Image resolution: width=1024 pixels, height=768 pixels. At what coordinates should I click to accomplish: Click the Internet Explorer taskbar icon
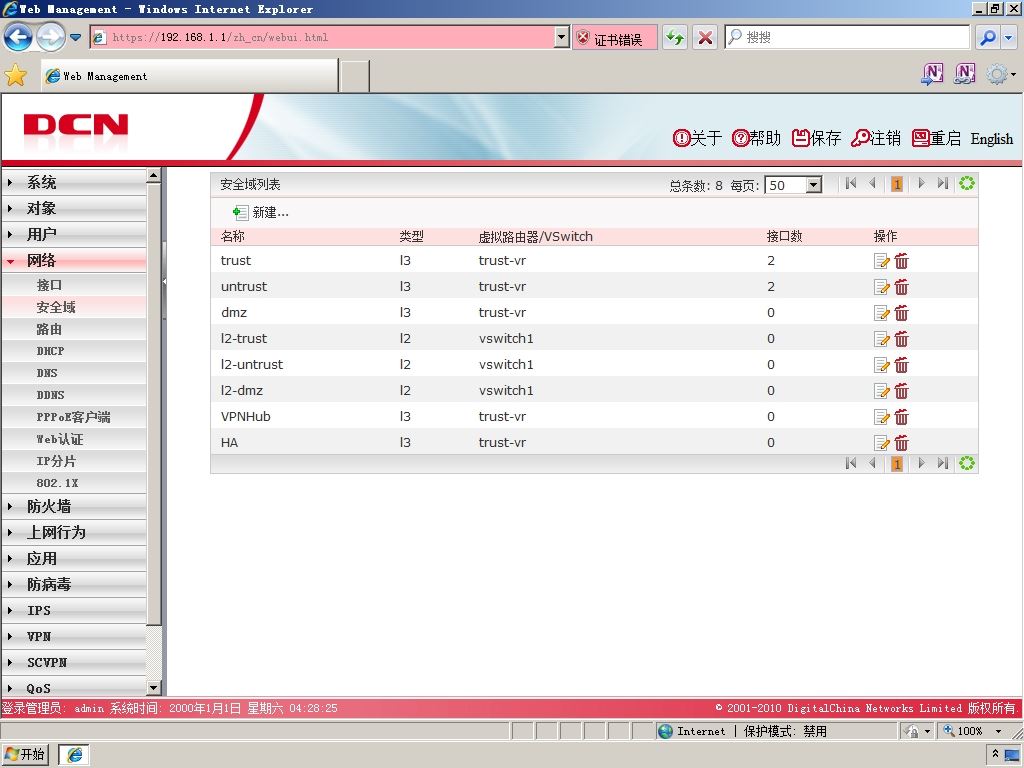point(74,754)
